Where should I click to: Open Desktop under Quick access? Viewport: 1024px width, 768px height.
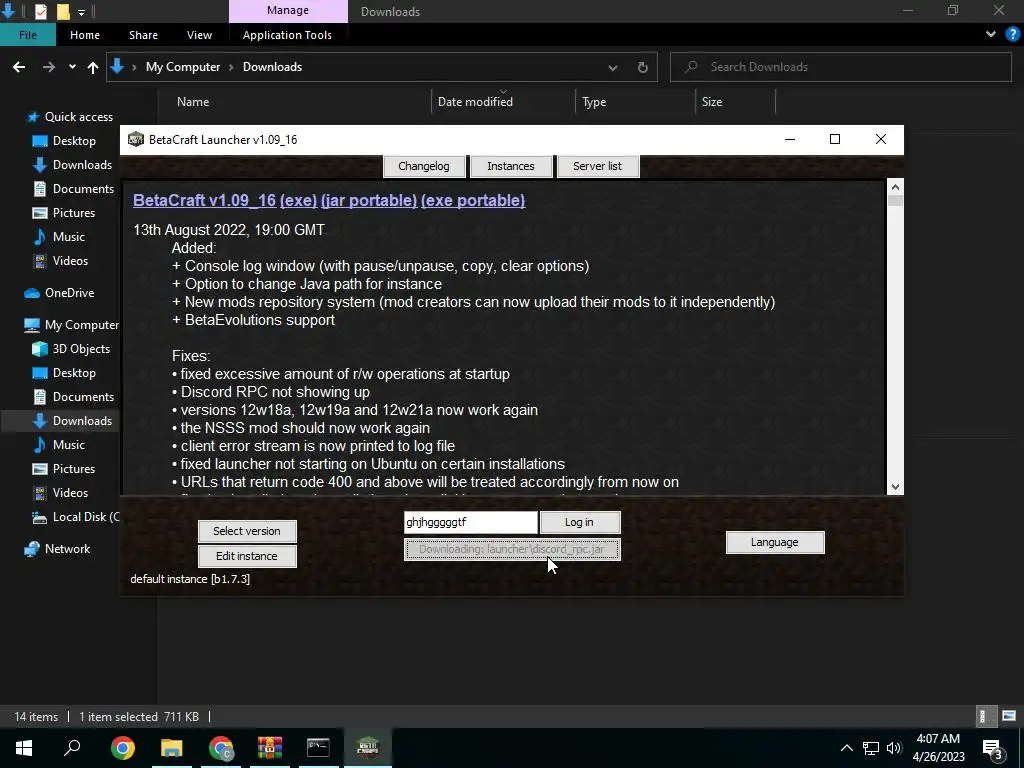(x=74, y=141)
